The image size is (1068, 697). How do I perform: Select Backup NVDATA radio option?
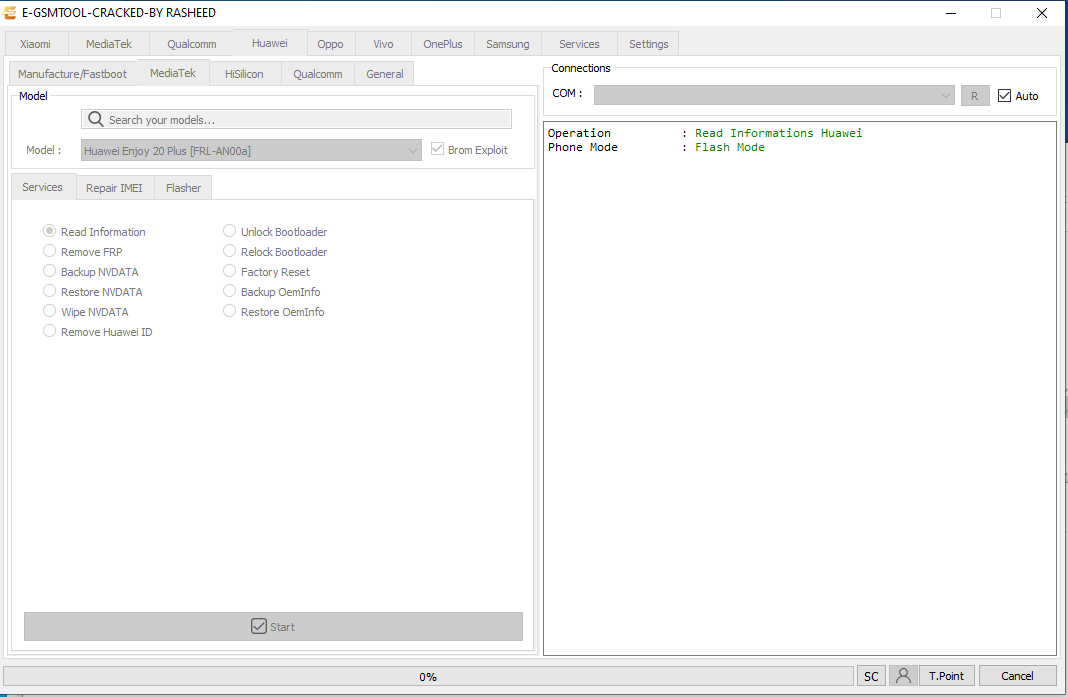[x=50, y=272]
